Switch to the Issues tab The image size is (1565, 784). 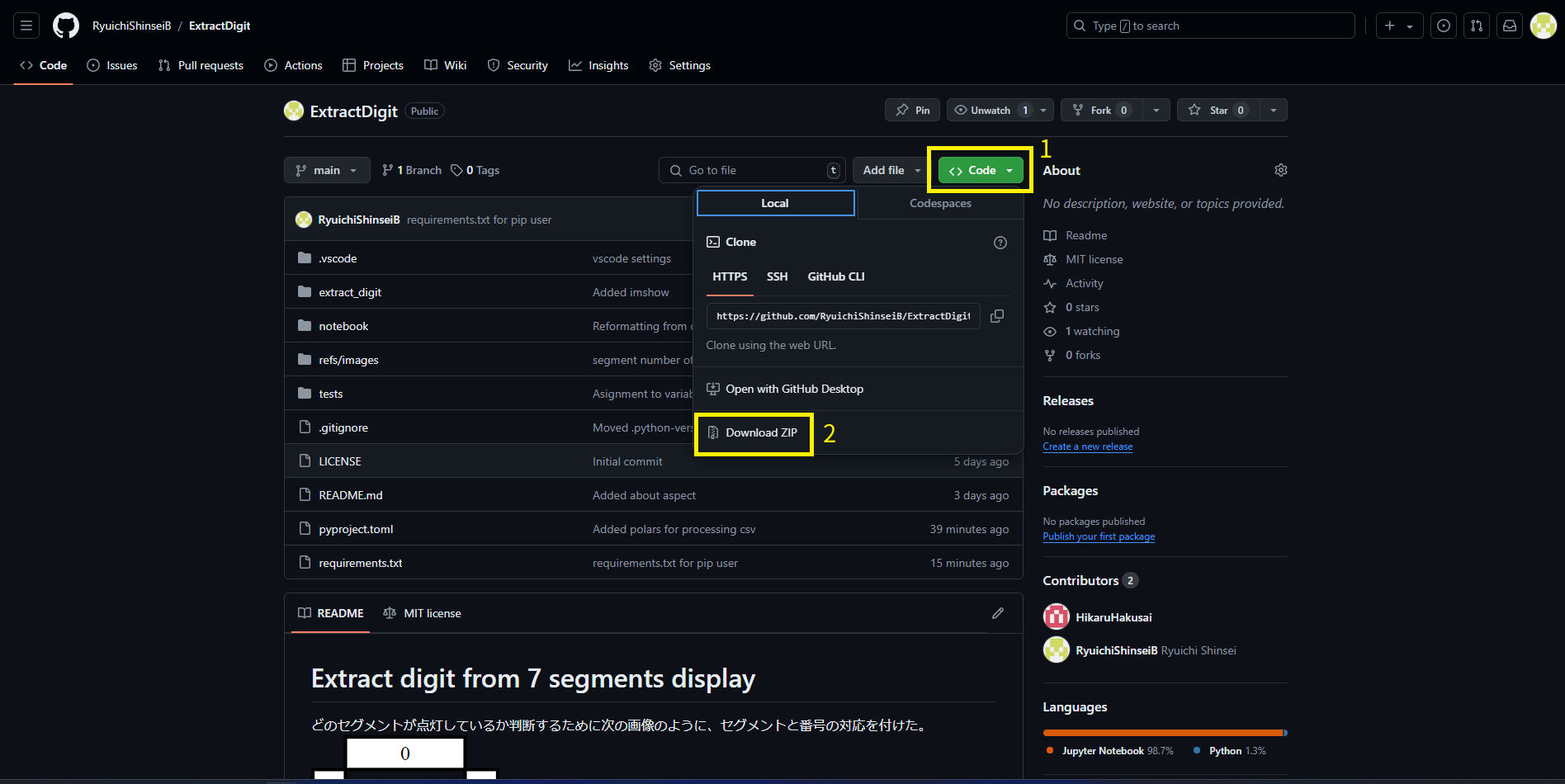[112, 65]
